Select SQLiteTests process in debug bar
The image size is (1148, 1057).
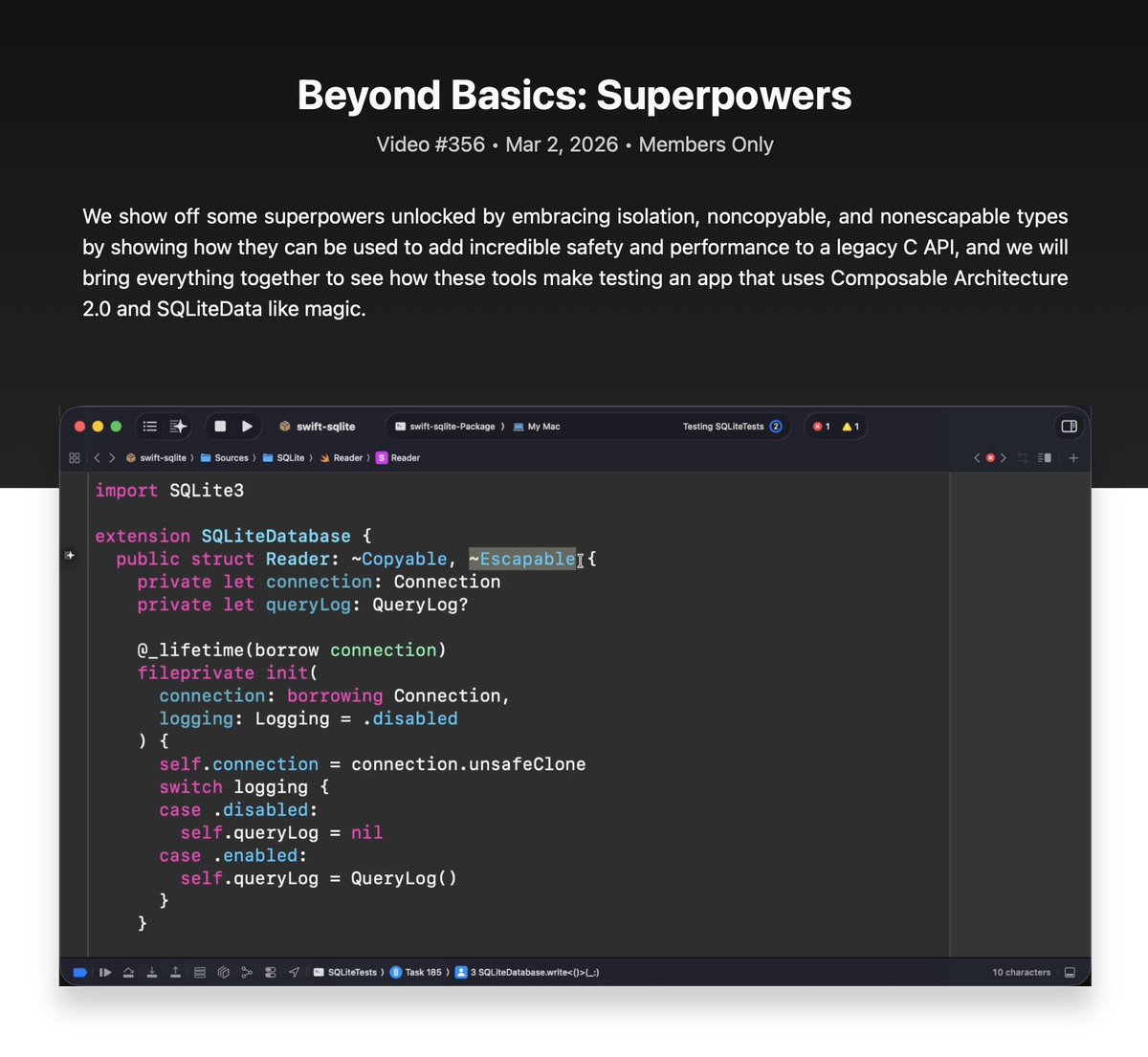tap(345, 973)
